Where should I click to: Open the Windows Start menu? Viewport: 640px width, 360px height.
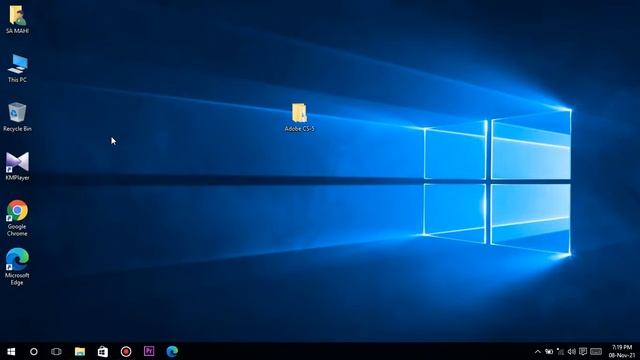11,351
